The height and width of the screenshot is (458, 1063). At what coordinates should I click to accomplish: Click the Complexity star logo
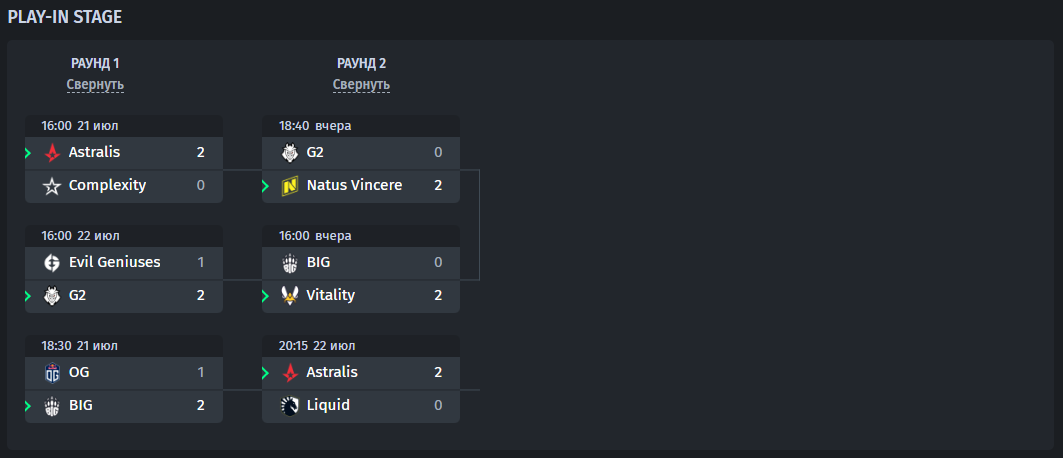point(52,186)
